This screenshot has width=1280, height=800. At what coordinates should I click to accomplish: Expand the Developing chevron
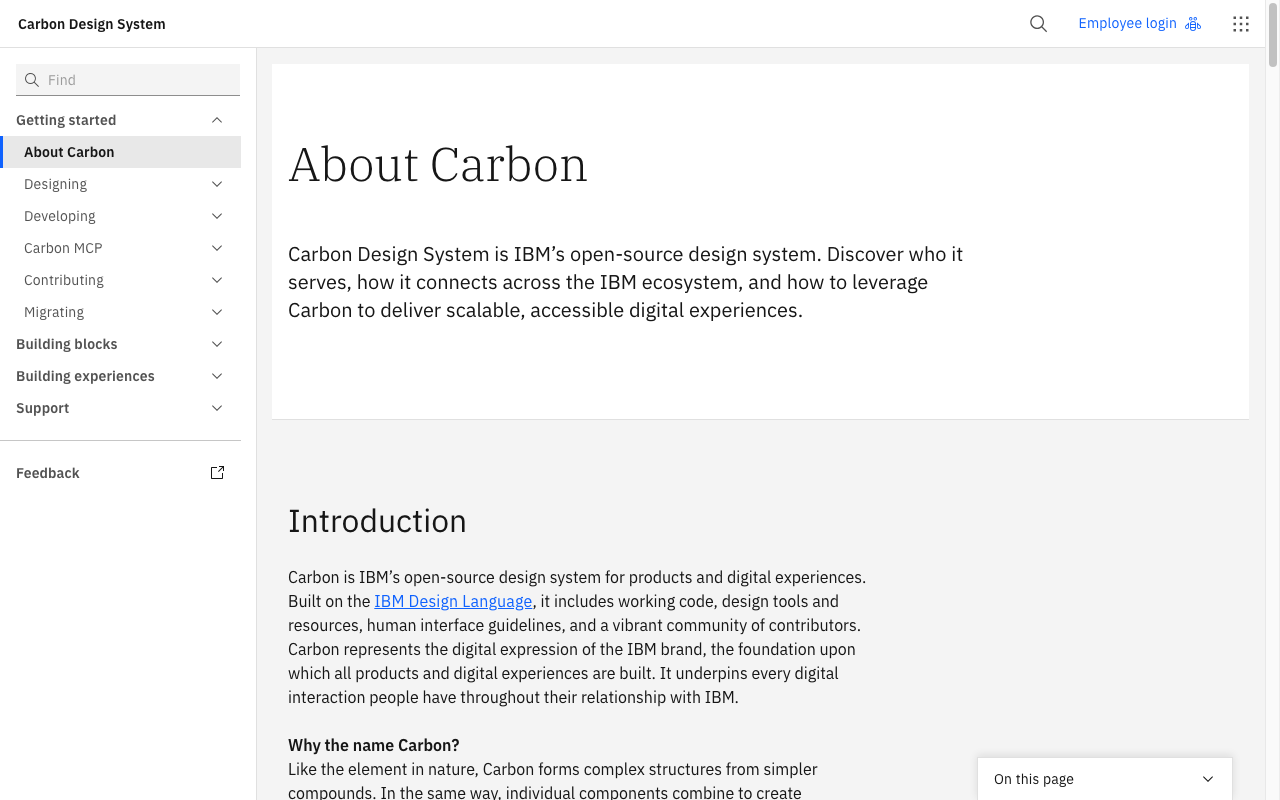pos(217,216)
